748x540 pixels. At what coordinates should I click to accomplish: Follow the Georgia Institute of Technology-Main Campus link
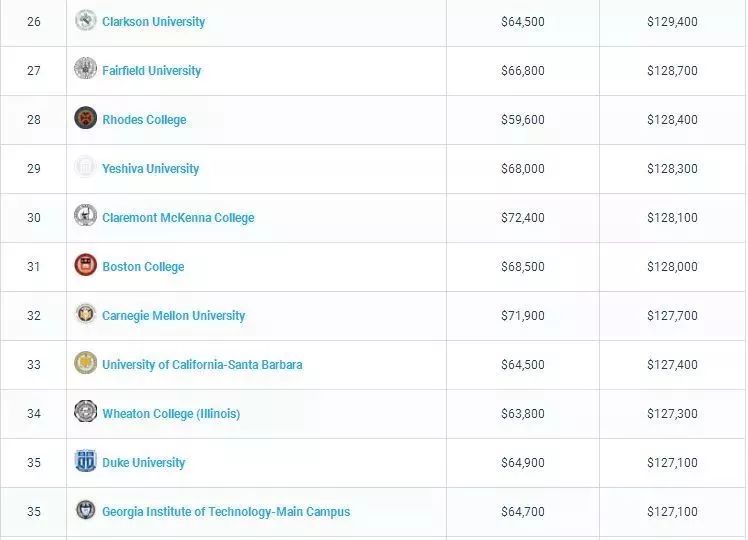point(226,512)
